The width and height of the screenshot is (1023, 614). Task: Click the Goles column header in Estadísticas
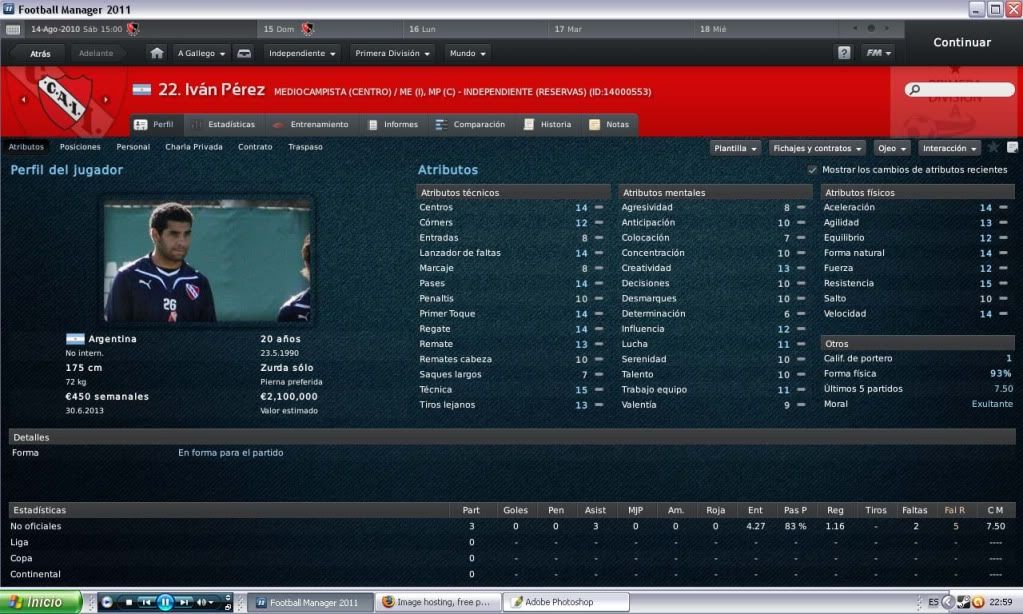[x=515, y=510]
